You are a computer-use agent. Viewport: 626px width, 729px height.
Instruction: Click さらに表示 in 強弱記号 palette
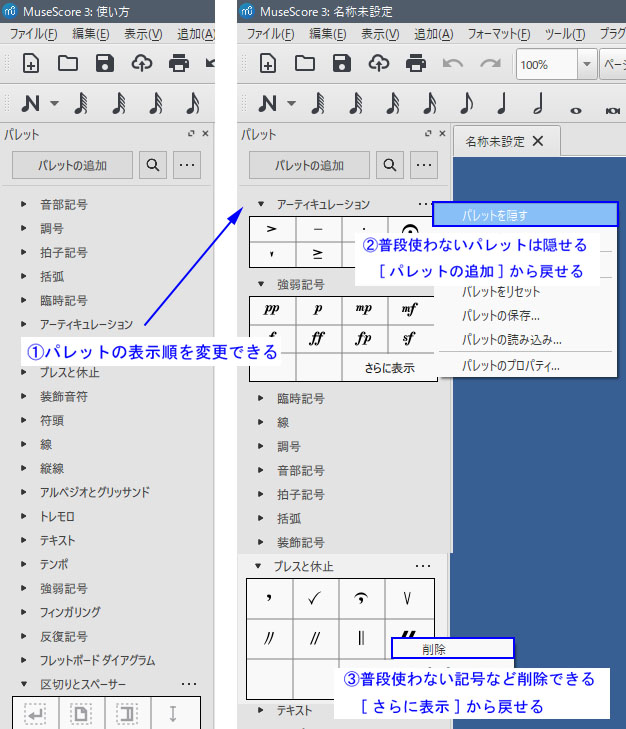[x=389, y=368]
